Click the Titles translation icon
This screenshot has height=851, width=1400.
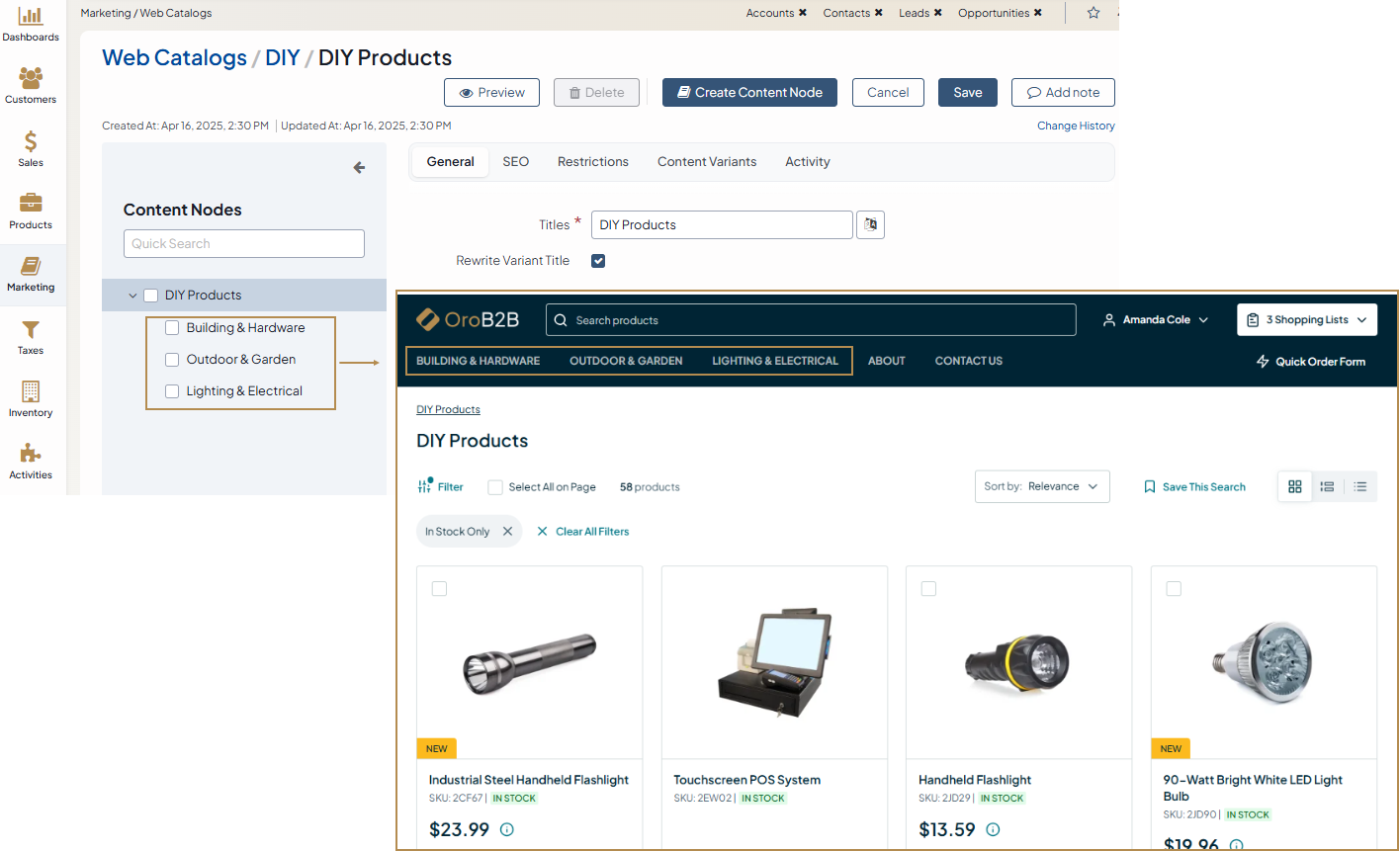click(x=870, y=225)
